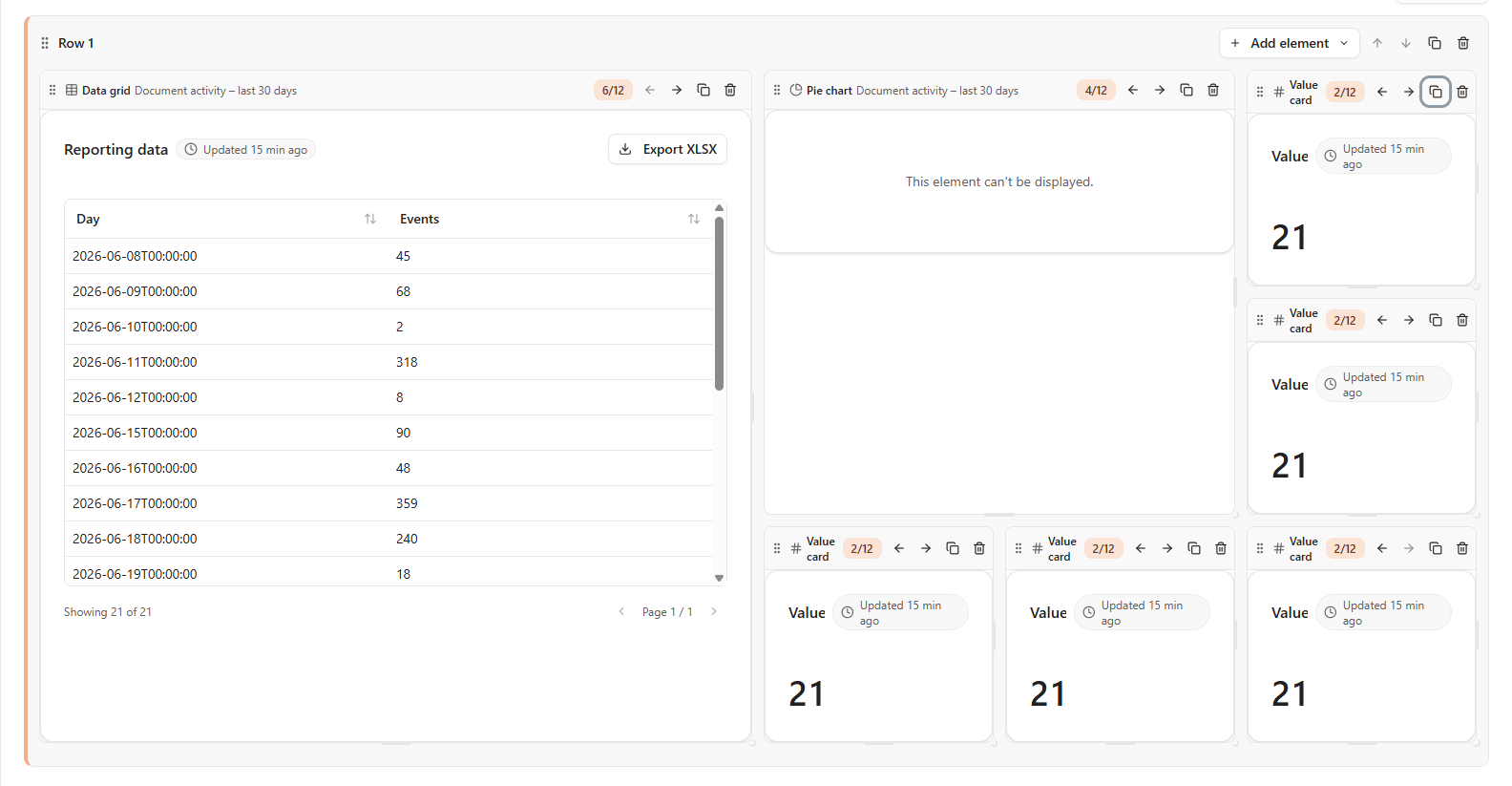Move Pie chart element right
The height and width of the screenshot is (786, 1512).
tap(1160, 90)
